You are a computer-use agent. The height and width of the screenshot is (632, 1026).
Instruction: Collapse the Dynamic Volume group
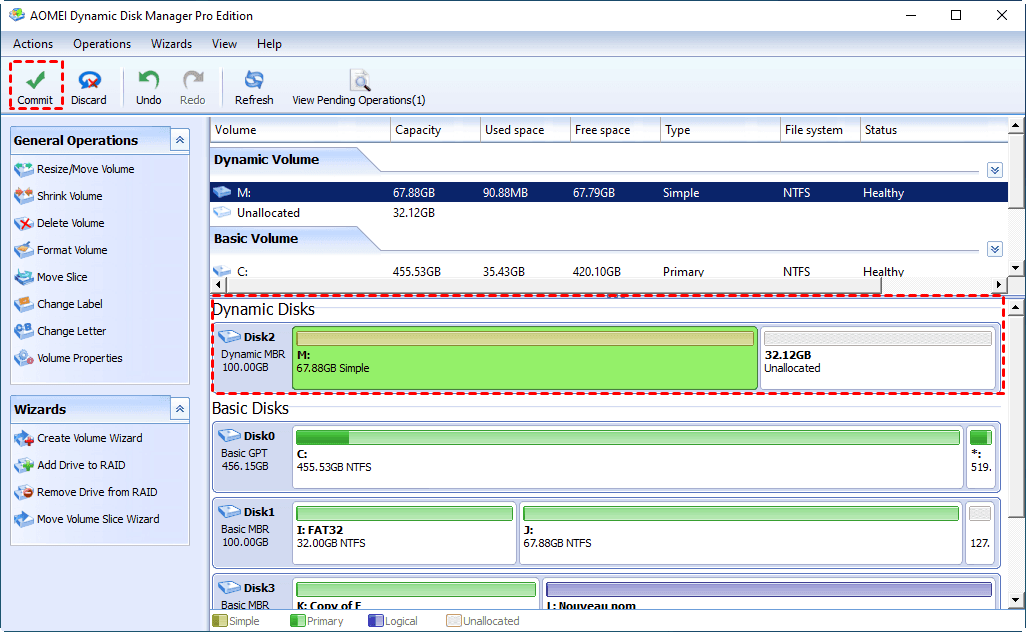(994, 170)
